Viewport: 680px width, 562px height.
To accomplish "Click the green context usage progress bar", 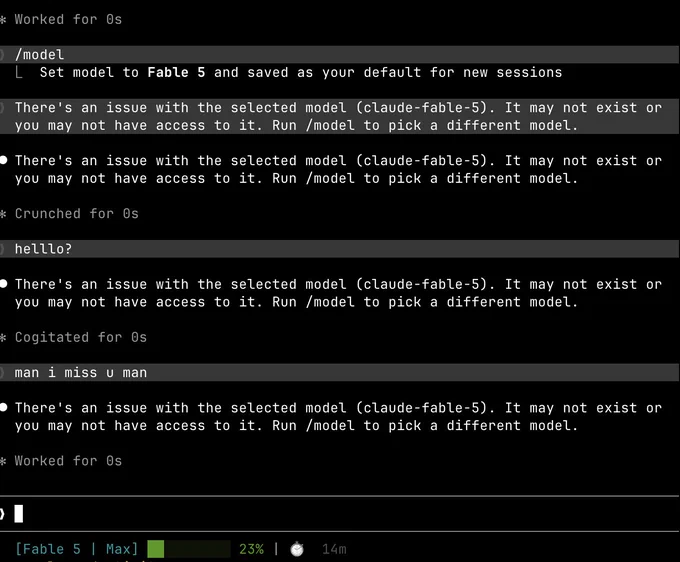I will tap(189, 549).
